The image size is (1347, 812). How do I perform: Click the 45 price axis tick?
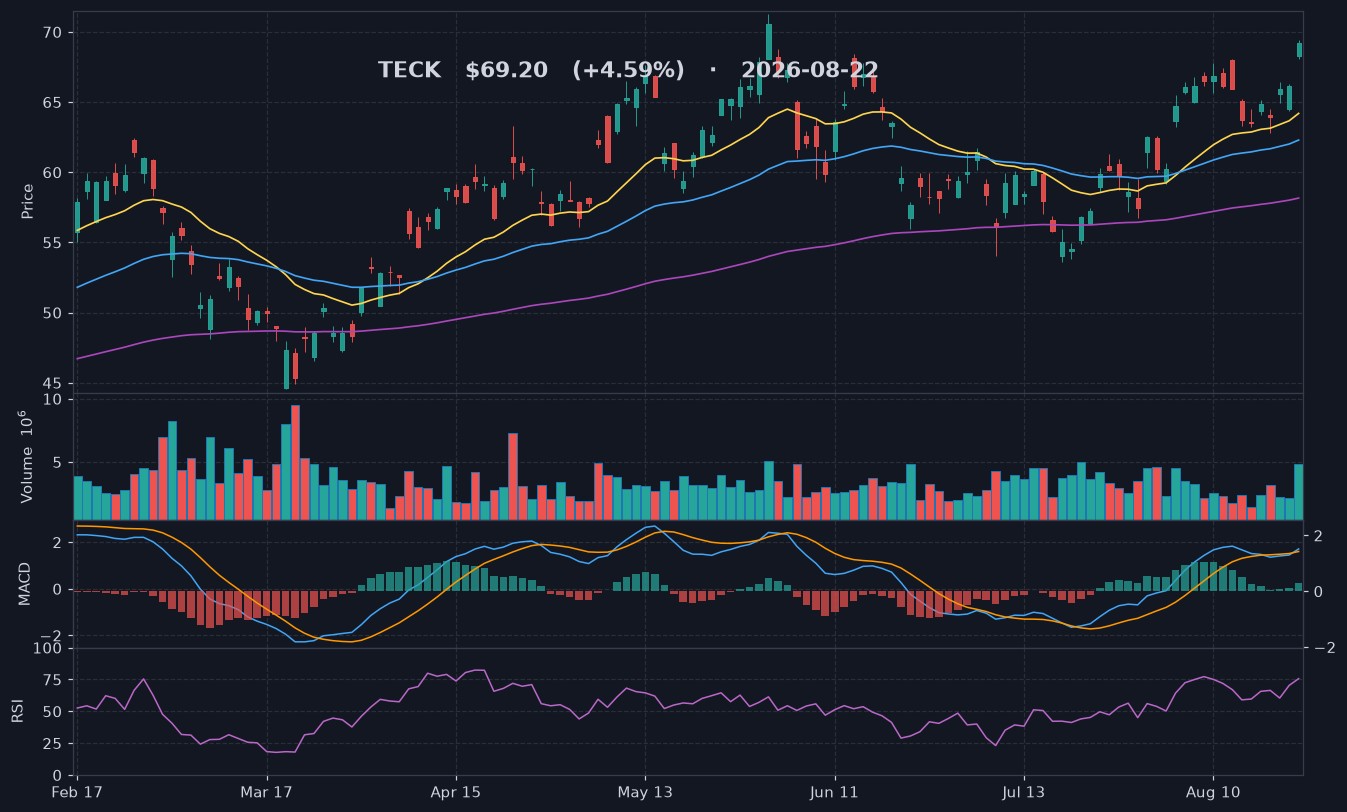(x=52, y=384)
